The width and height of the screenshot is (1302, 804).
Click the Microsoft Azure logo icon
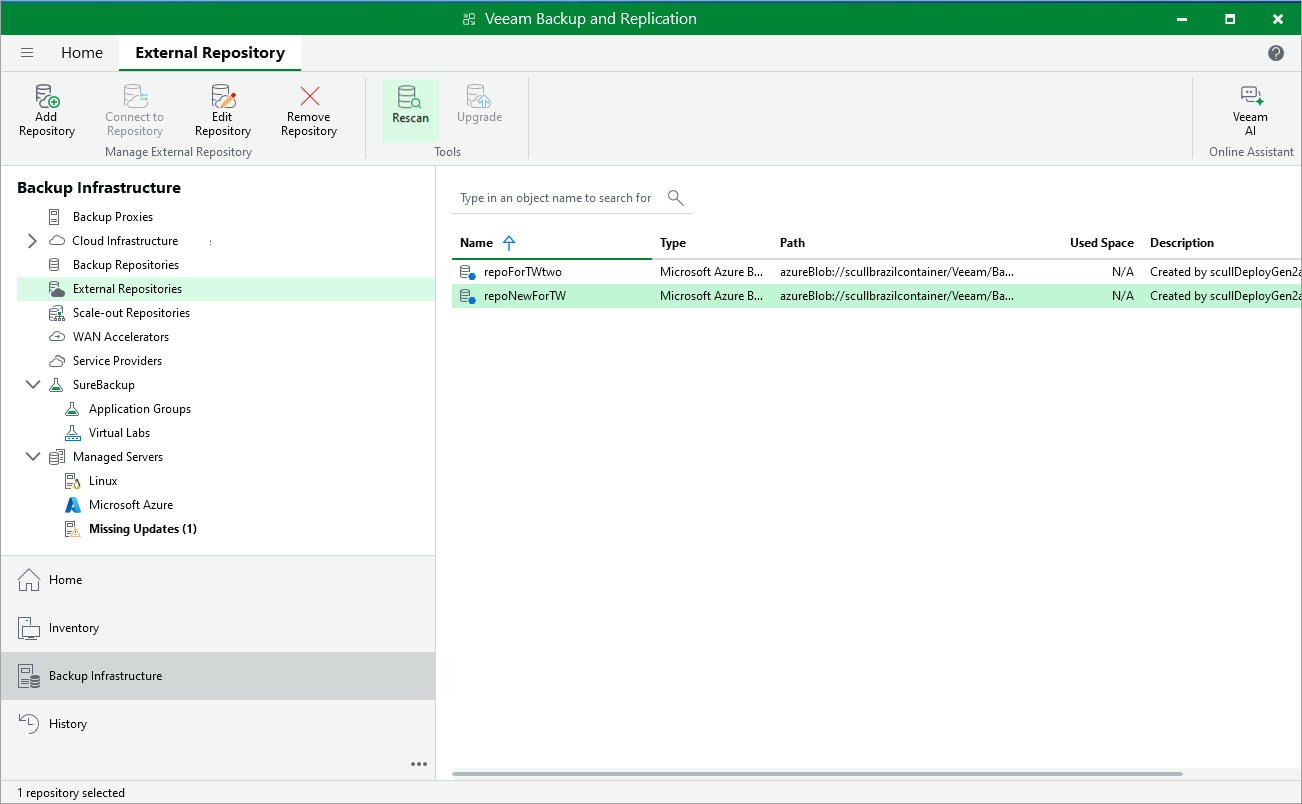point(72,505)
